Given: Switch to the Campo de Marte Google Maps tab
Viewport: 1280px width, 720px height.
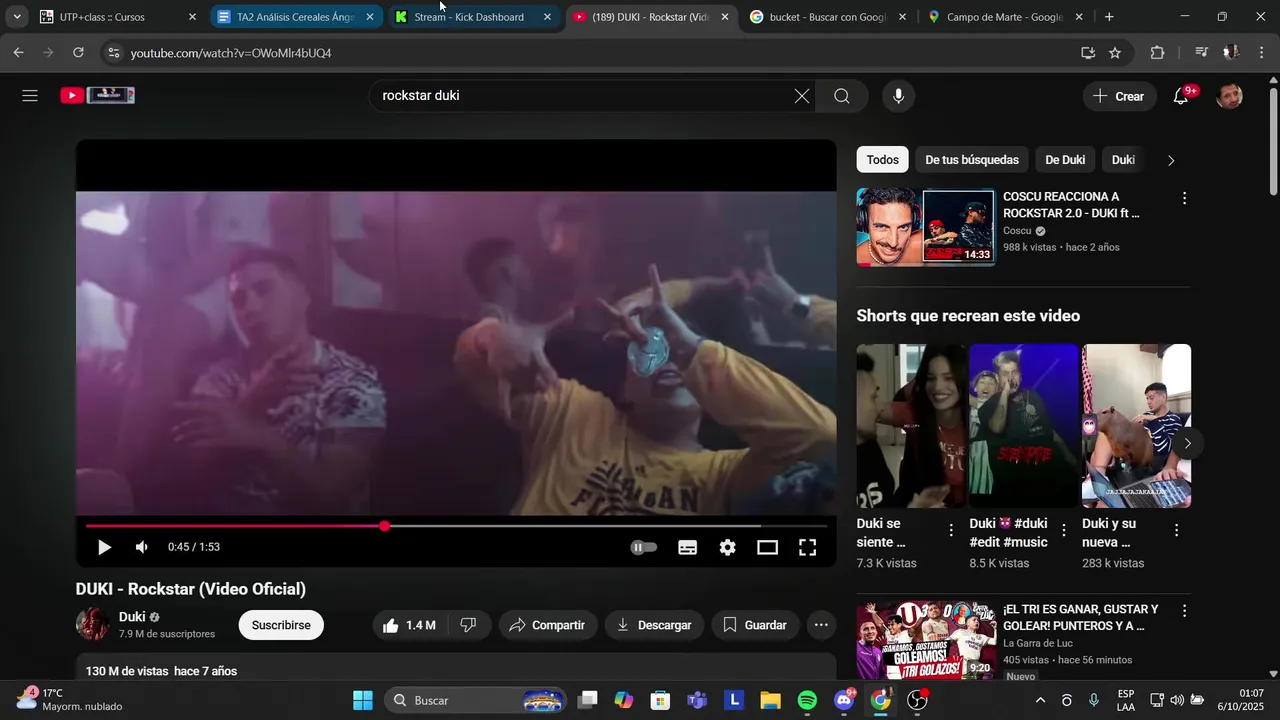Looking at the screenshot, I should point(1006,17).
